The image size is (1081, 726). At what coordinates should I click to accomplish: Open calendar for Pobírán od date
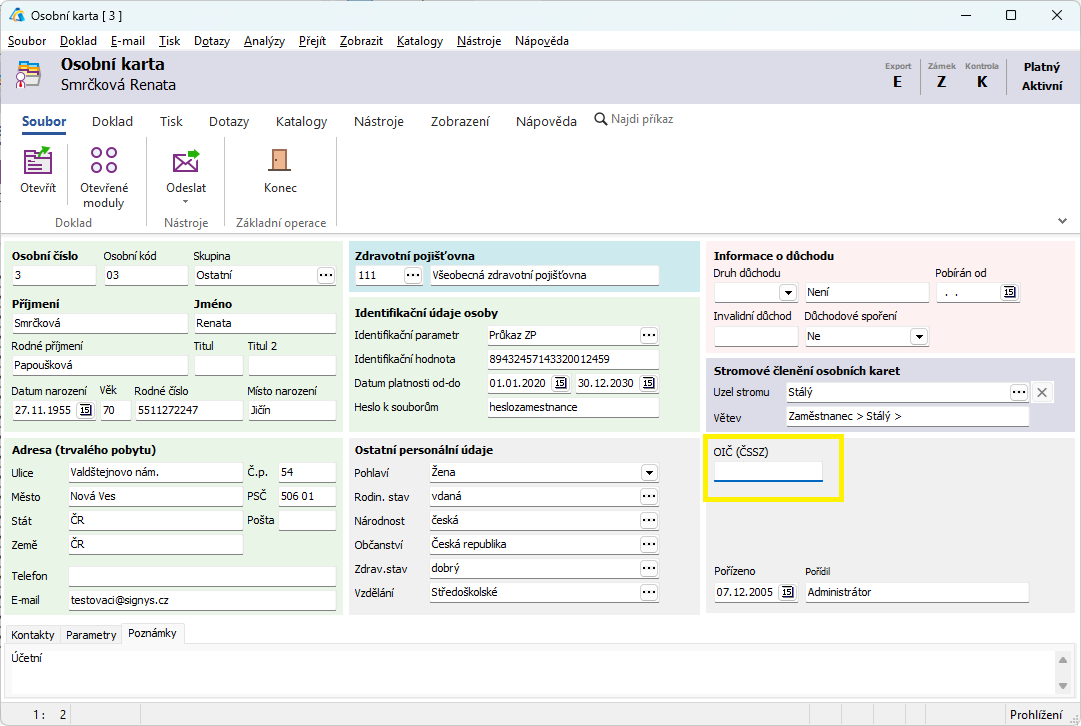pos(1009,292)
